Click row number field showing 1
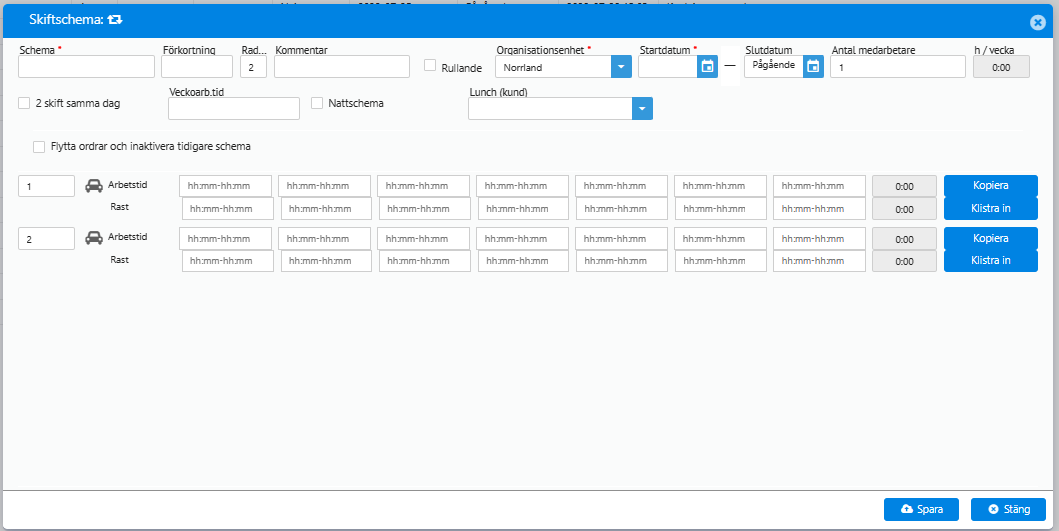This screenshot has width=1059, height=531. 47,186
